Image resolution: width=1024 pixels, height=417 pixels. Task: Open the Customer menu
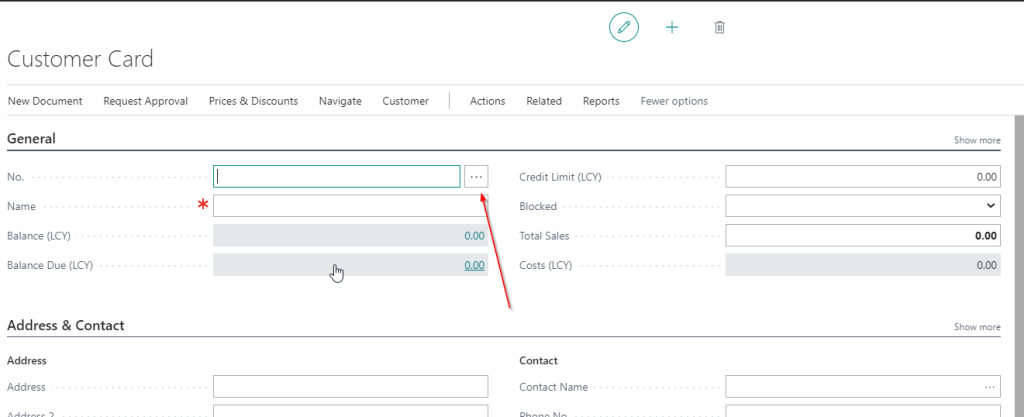click(x=405, y=101)
